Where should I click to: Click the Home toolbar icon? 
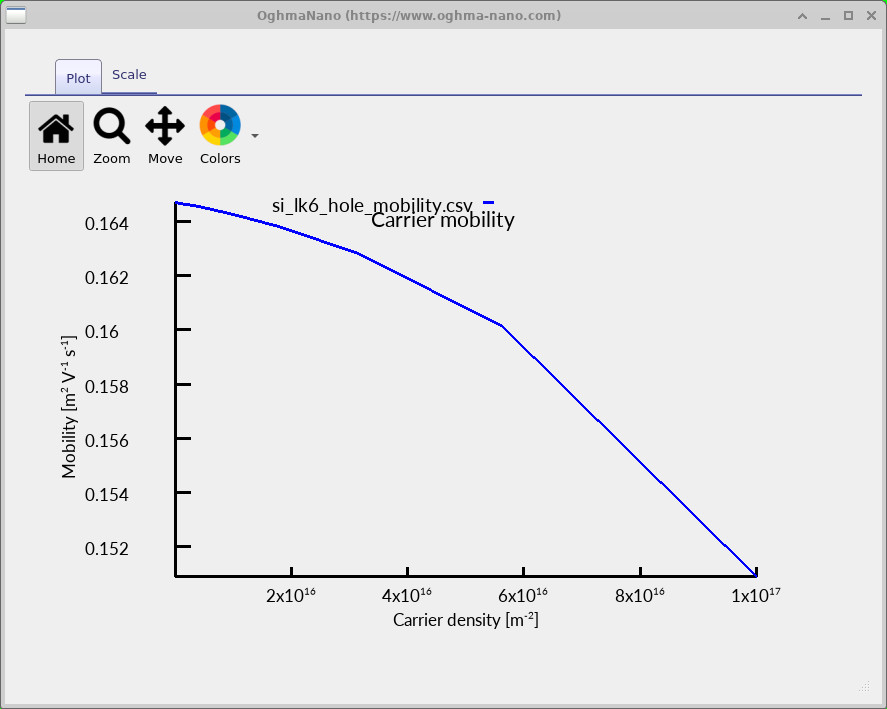(56, 136)
